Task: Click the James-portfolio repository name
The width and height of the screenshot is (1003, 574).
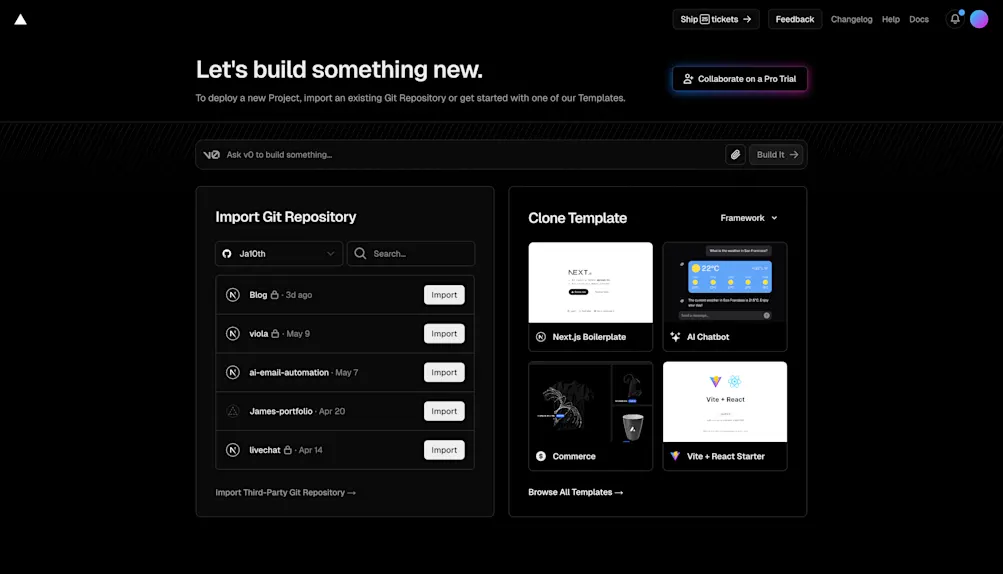Action: [281, 411]
